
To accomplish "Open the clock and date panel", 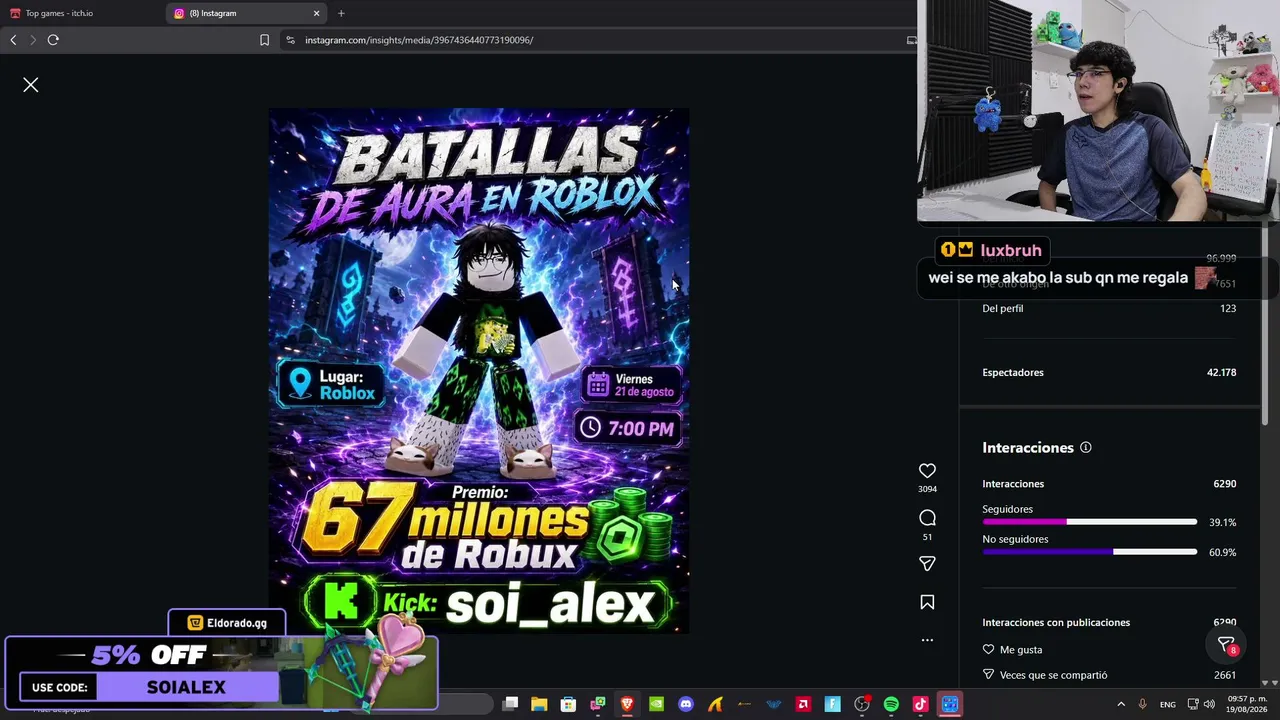I will point(1246,704).
